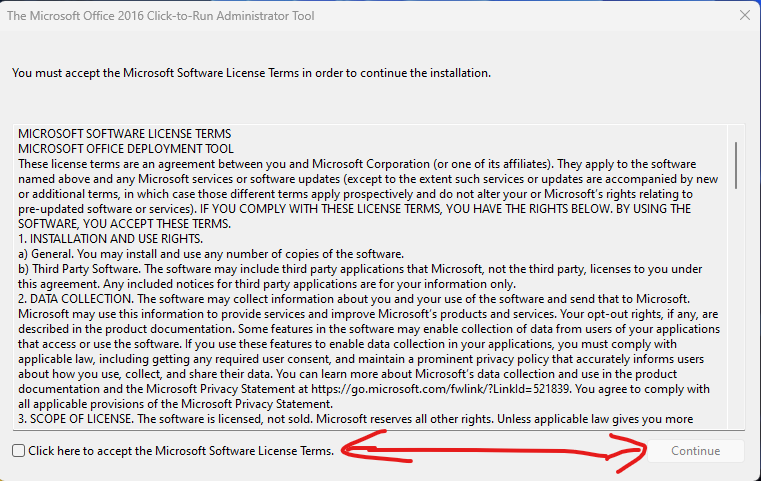Image resolution: width=761 pixels, height=481 pixels.
Task: Click the heading '1. INSTALLATION AND USE RIGHTS.'
Action: coord(111,239)
